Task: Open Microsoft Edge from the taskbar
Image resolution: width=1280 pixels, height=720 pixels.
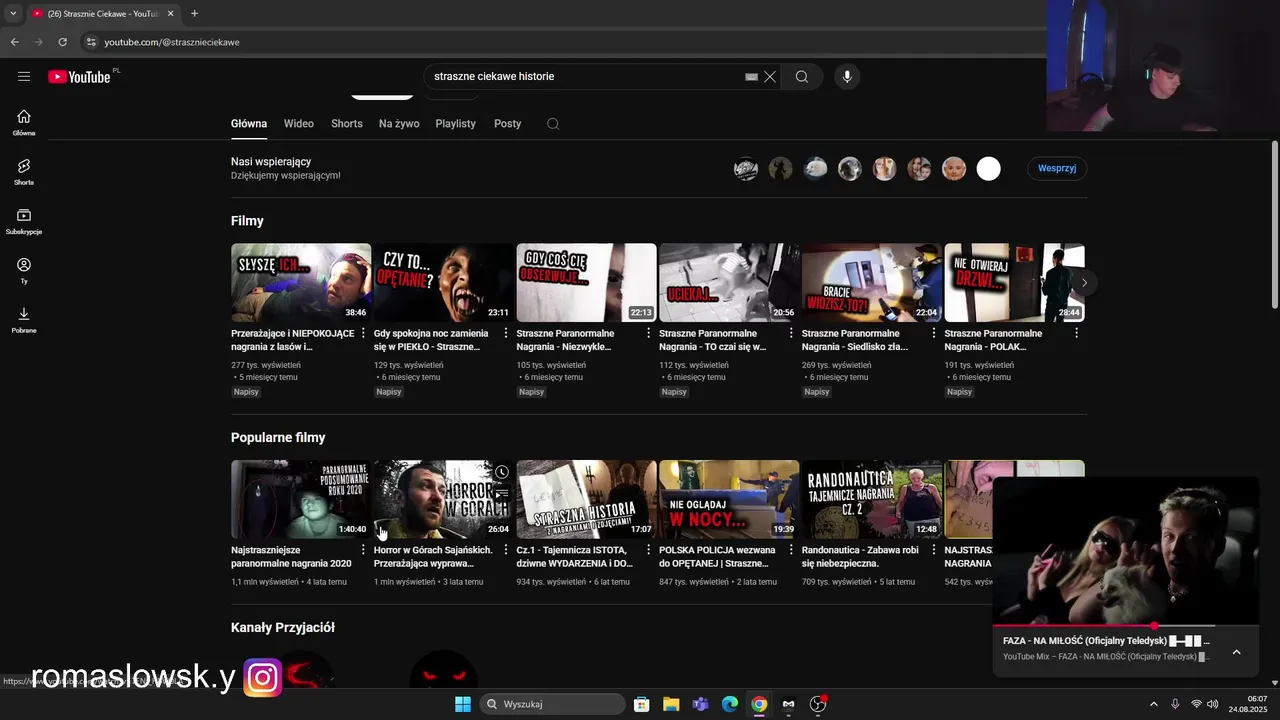Action: click(730, 704)
